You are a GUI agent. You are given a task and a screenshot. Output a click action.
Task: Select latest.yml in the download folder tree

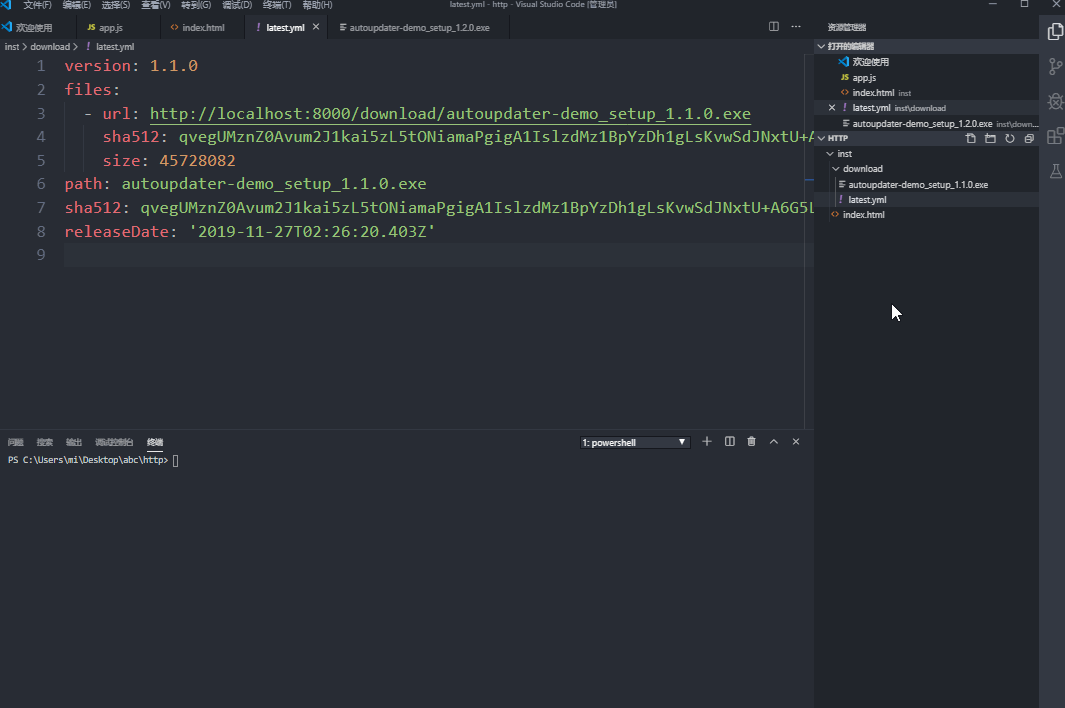(x=867, y=200)
